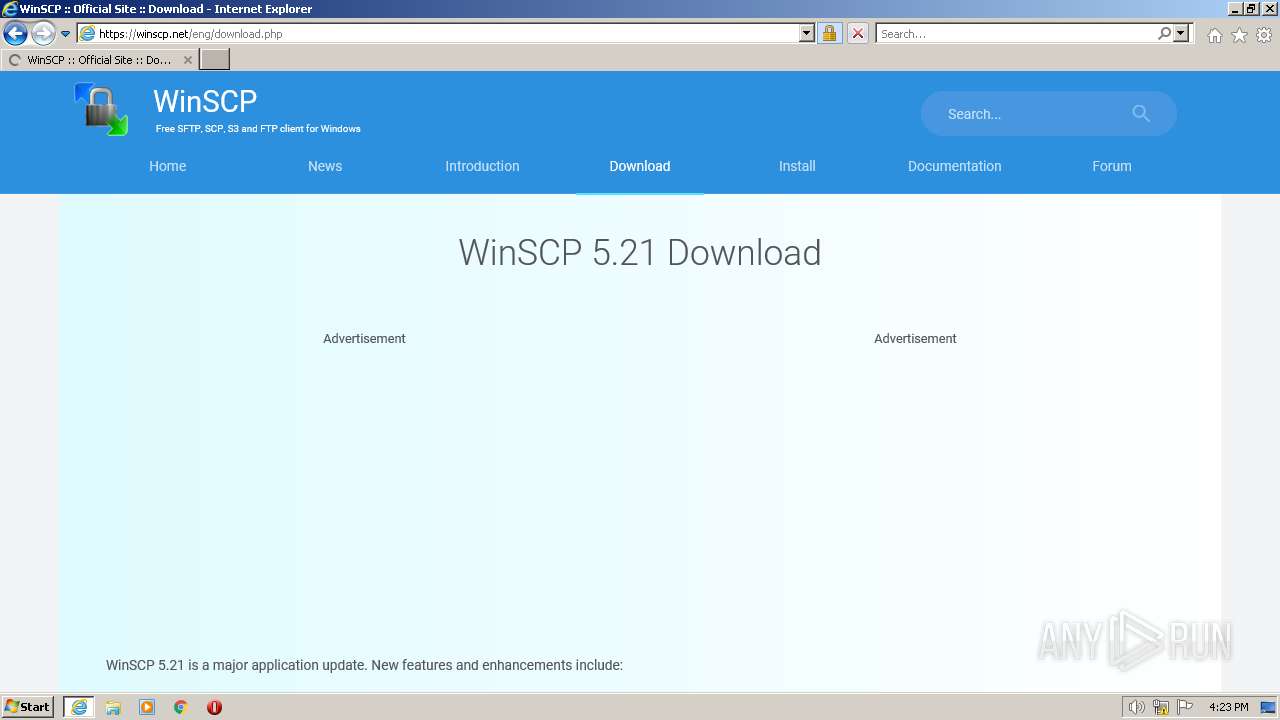Open the Introduction menu item
Screen dimensions: 1280x720
pos(482,166)
